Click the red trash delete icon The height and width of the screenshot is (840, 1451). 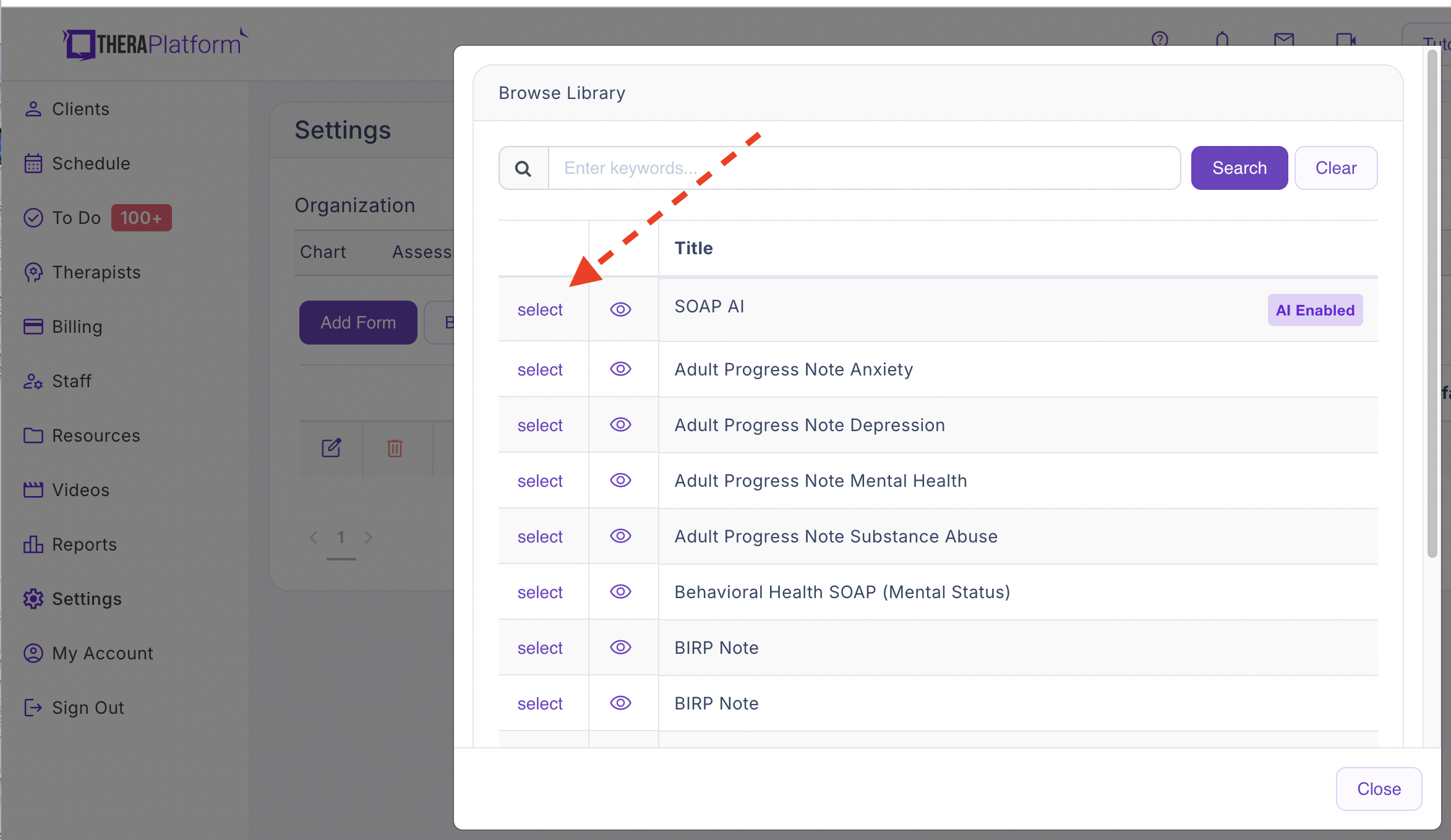(395, 448)
